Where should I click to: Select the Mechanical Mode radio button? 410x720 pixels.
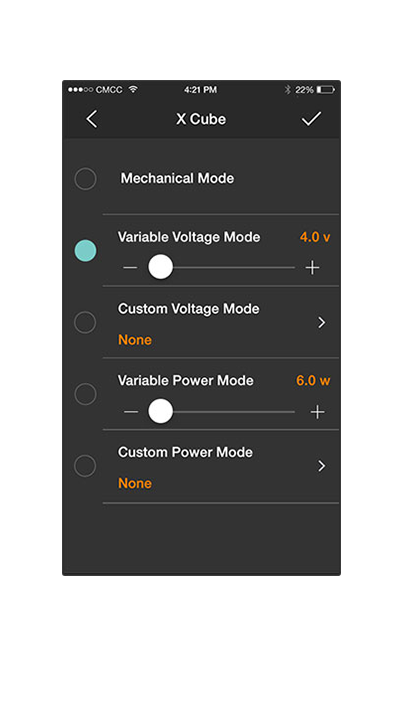tap(85, 179)
